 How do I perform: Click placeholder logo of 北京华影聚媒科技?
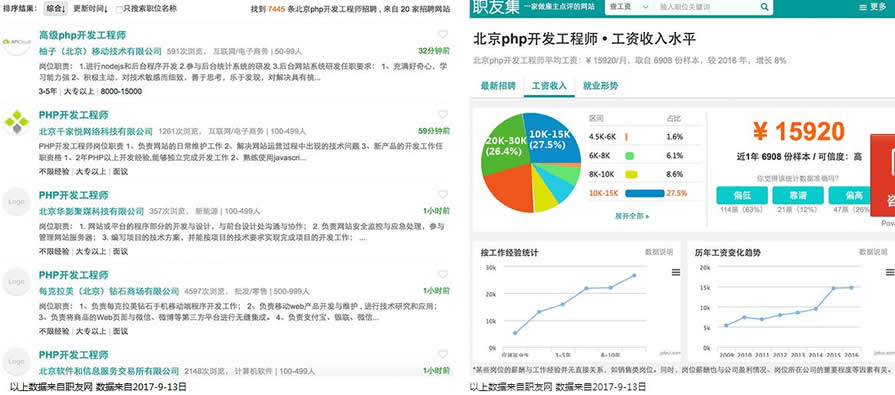click(16, 201)
